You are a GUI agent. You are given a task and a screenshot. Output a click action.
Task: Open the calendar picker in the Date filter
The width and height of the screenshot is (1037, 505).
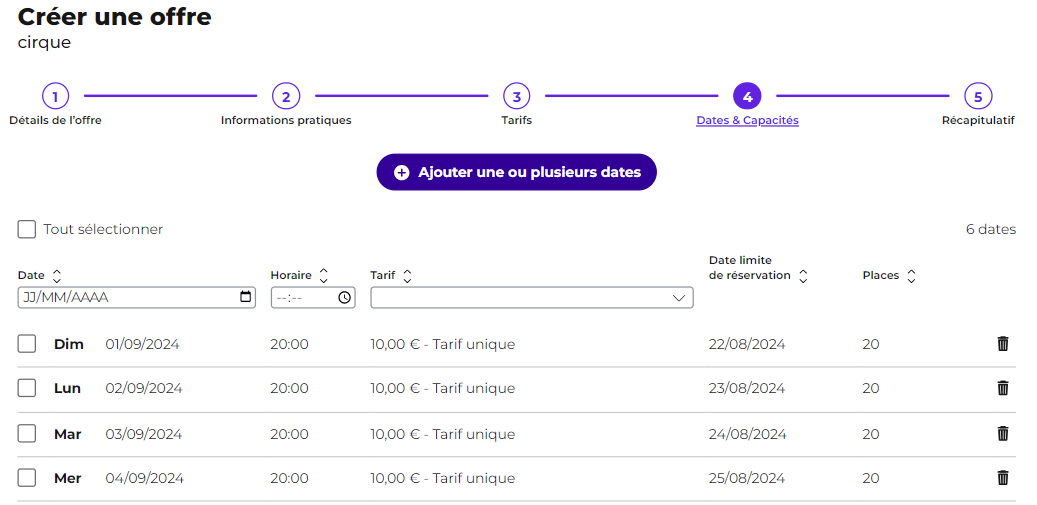pyautogui.click(x=245, y=297)
